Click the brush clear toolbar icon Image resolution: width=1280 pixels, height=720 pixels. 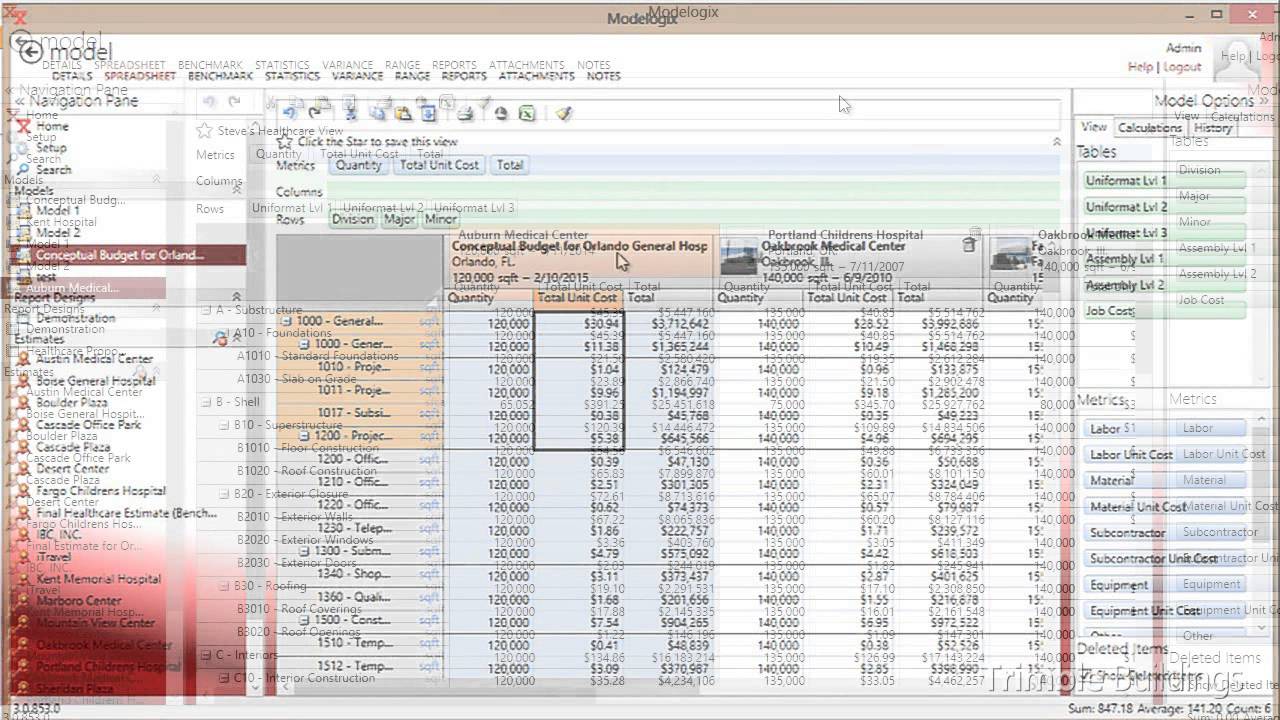tap(564, 113)
